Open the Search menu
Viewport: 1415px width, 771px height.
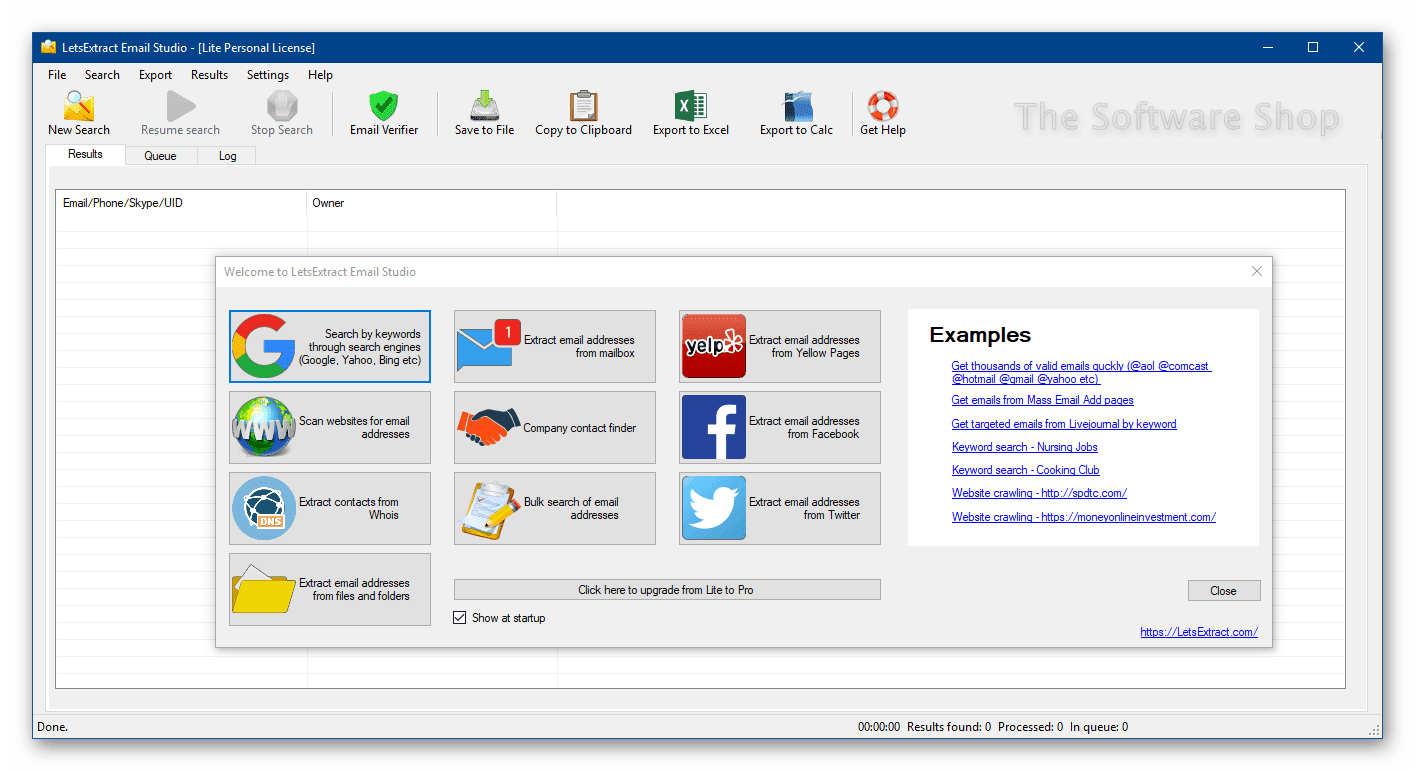click(x=102, y=75)
